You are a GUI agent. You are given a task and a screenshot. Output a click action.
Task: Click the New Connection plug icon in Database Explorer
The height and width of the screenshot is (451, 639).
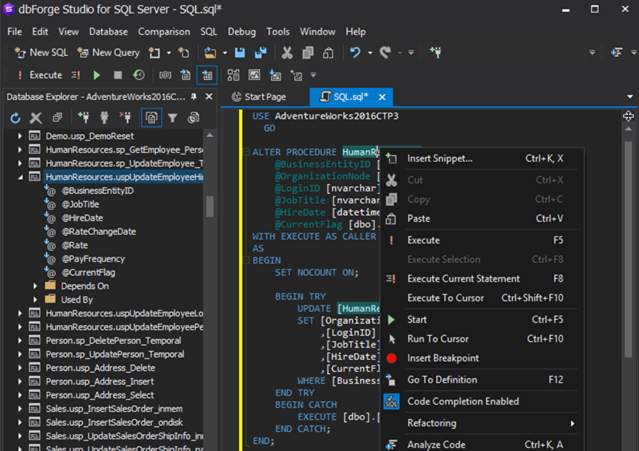[x=84, y=118]
